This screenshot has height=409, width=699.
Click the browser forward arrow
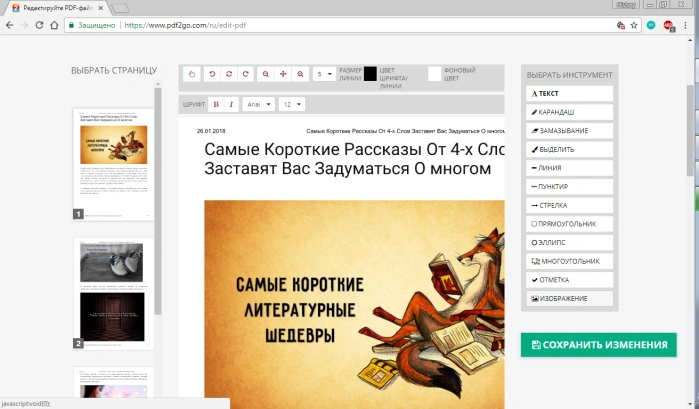(24, 25)
